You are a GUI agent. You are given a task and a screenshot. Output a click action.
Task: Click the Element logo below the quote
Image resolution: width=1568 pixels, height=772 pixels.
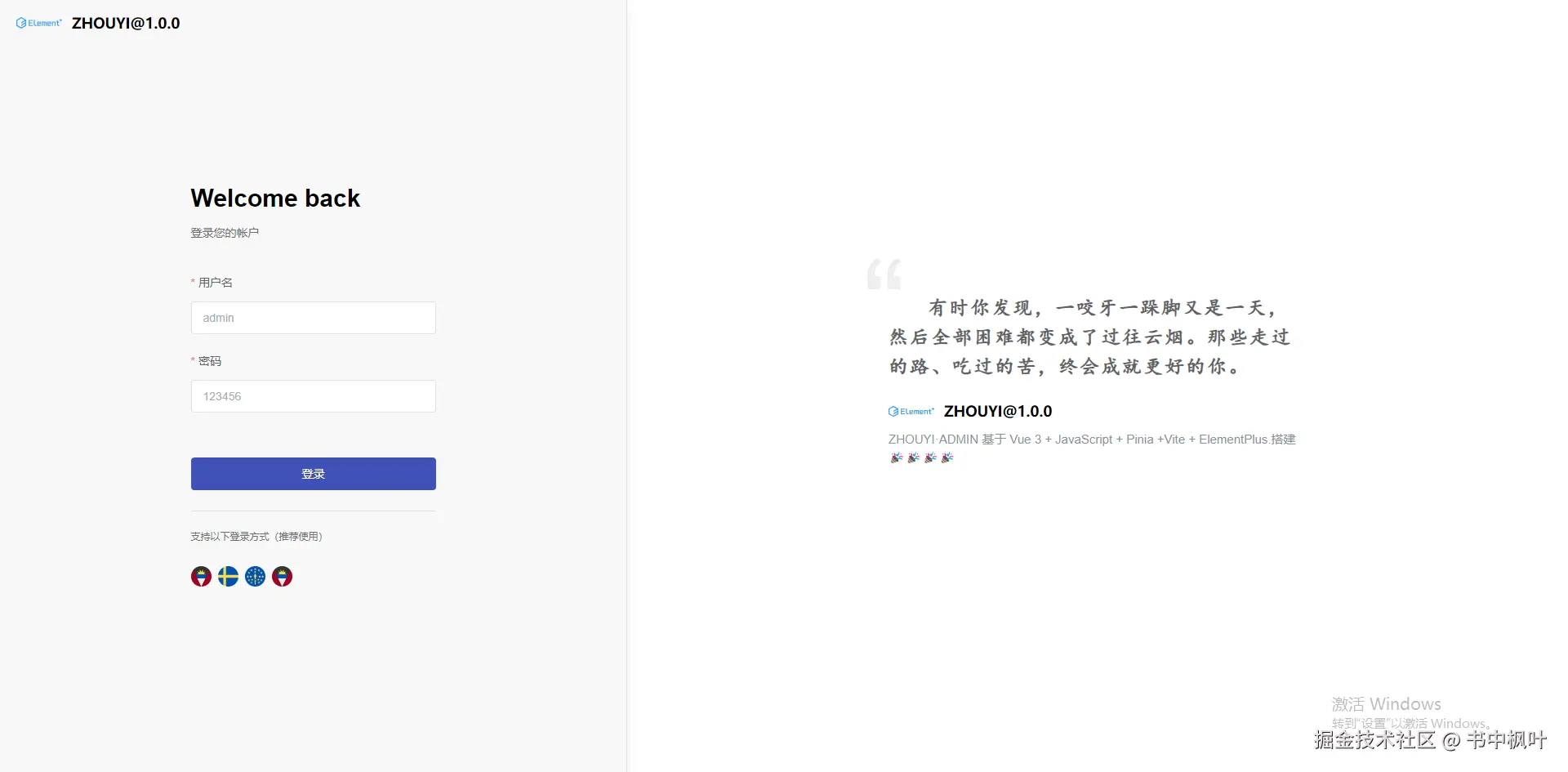click(x=911, y=412)
